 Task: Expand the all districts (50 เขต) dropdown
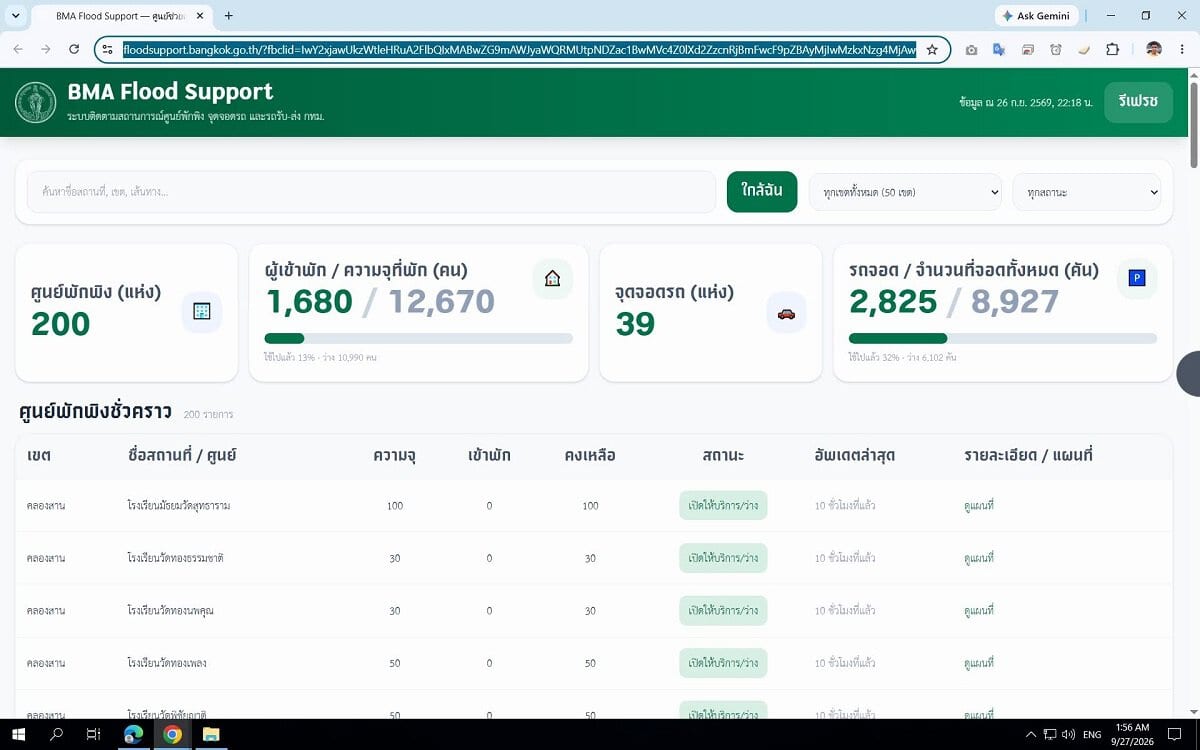[x=905, y=192]
